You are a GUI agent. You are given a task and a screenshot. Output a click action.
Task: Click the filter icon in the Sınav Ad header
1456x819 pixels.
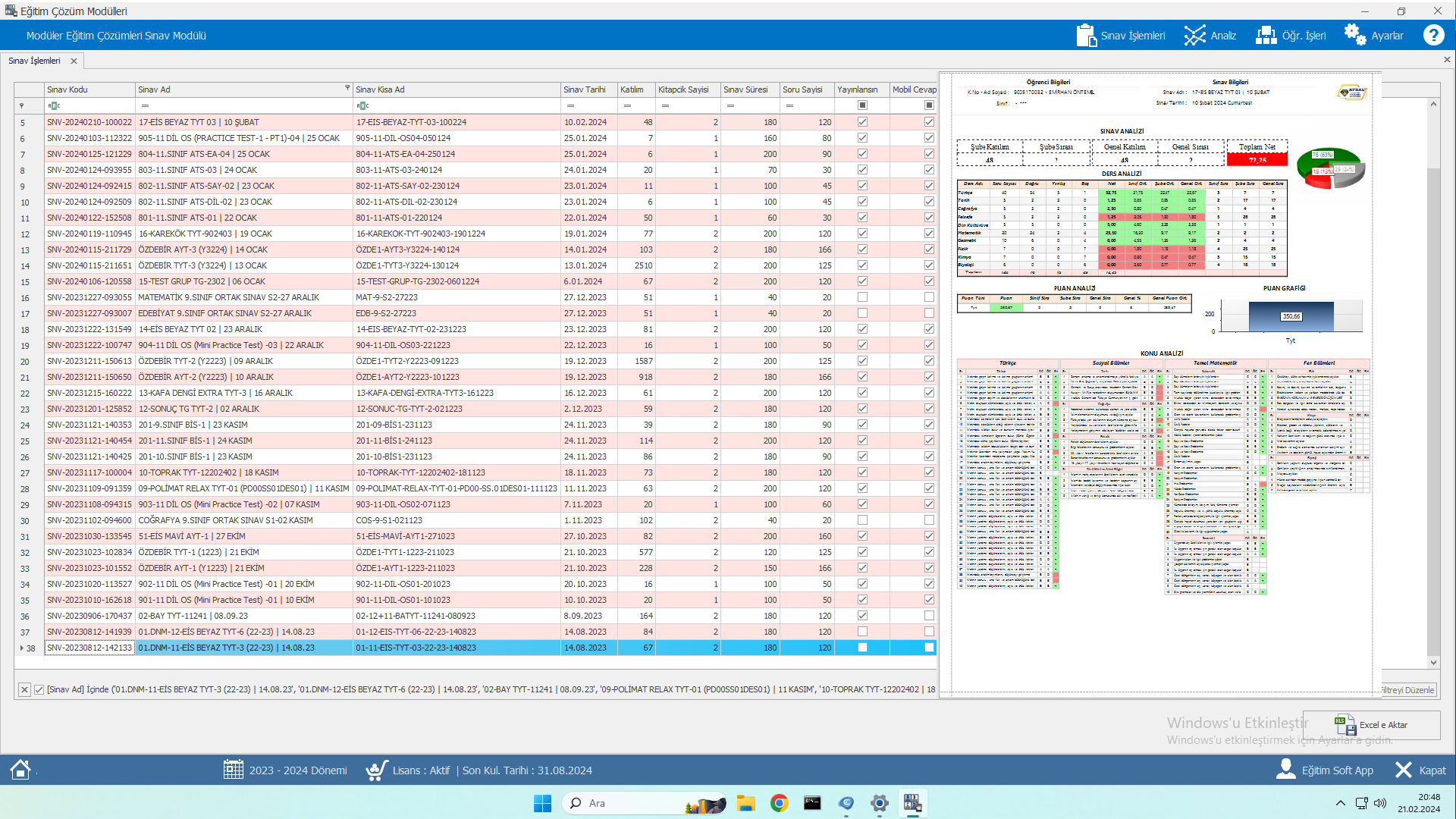tap(347, 88)
